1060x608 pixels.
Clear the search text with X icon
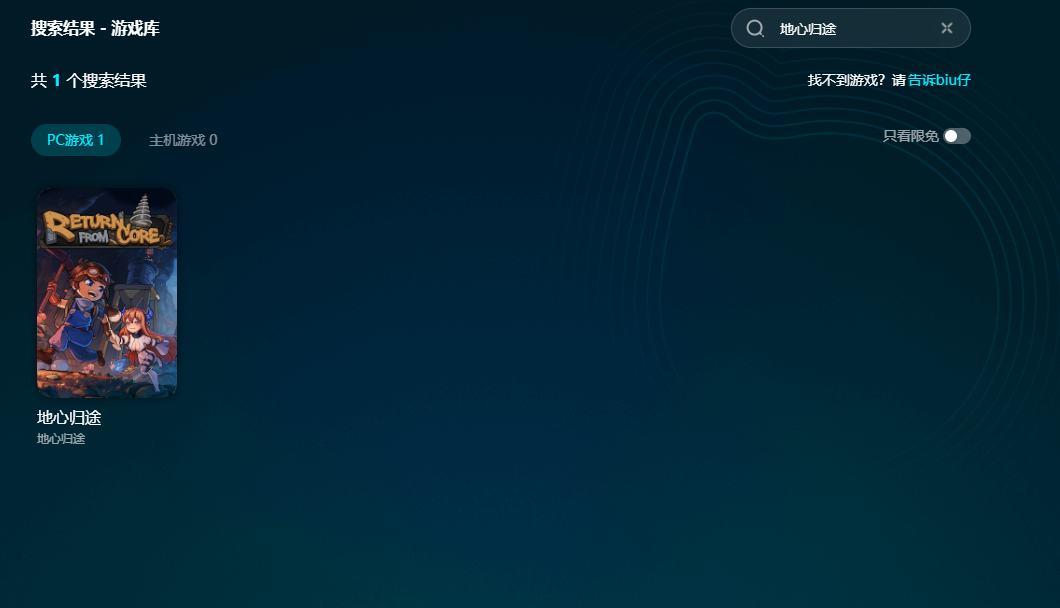coord(946,28)
